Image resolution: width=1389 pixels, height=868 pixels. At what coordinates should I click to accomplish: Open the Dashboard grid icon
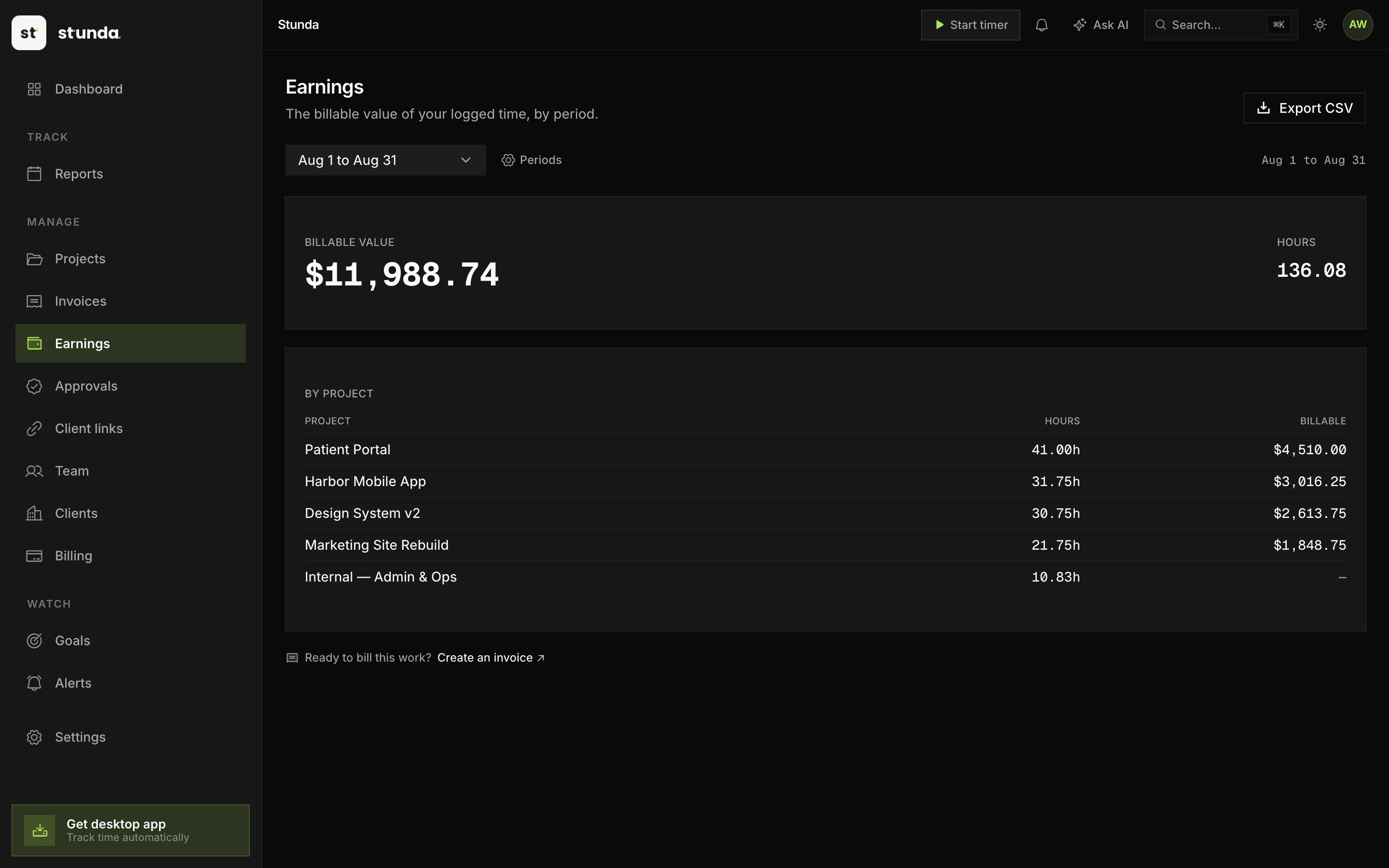coord(34,89)
